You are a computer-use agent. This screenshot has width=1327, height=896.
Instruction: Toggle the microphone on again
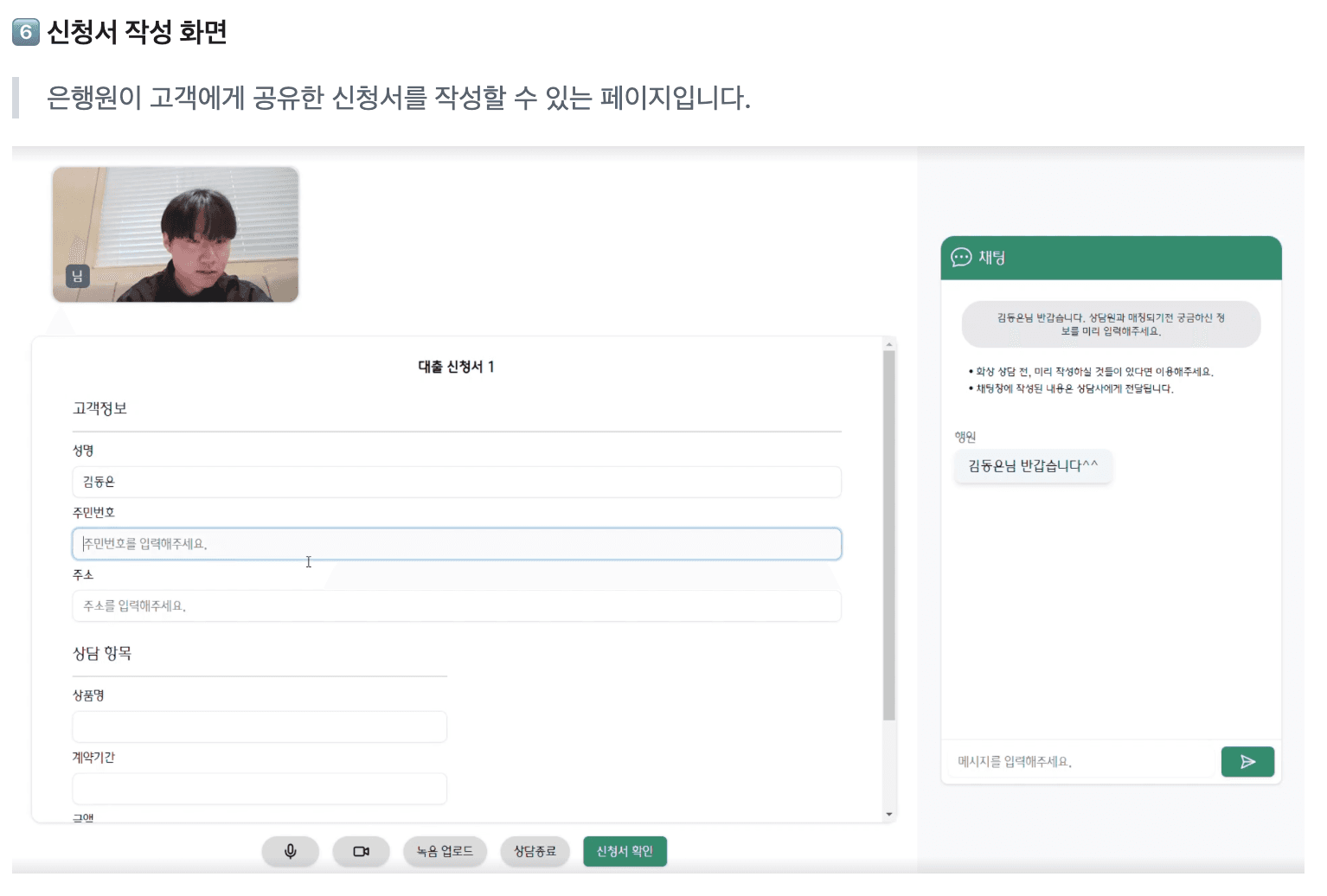(291, 851)
